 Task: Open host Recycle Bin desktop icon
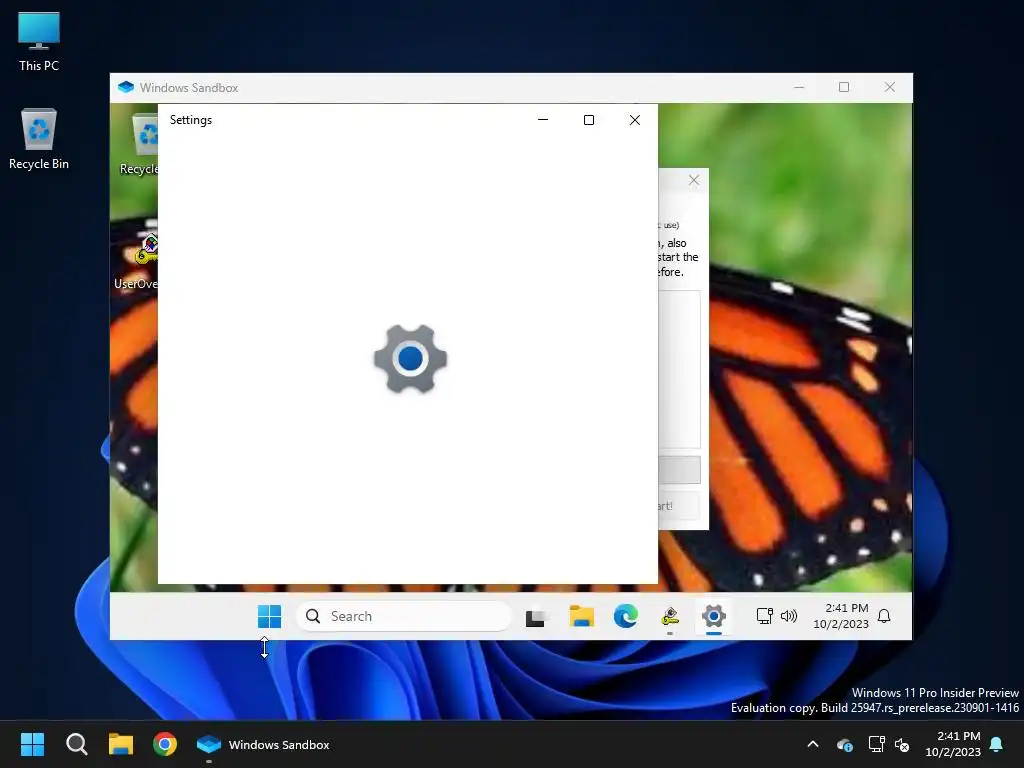[39, 139]
